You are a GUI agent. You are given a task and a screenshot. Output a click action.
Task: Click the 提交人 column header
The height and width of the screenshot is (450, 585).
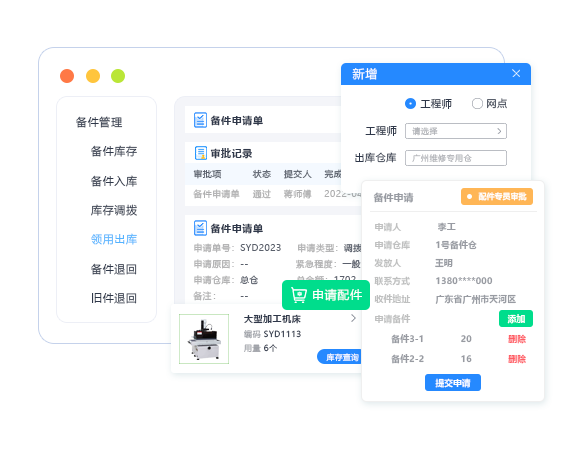pyautogui.click(x=297, y=174)
